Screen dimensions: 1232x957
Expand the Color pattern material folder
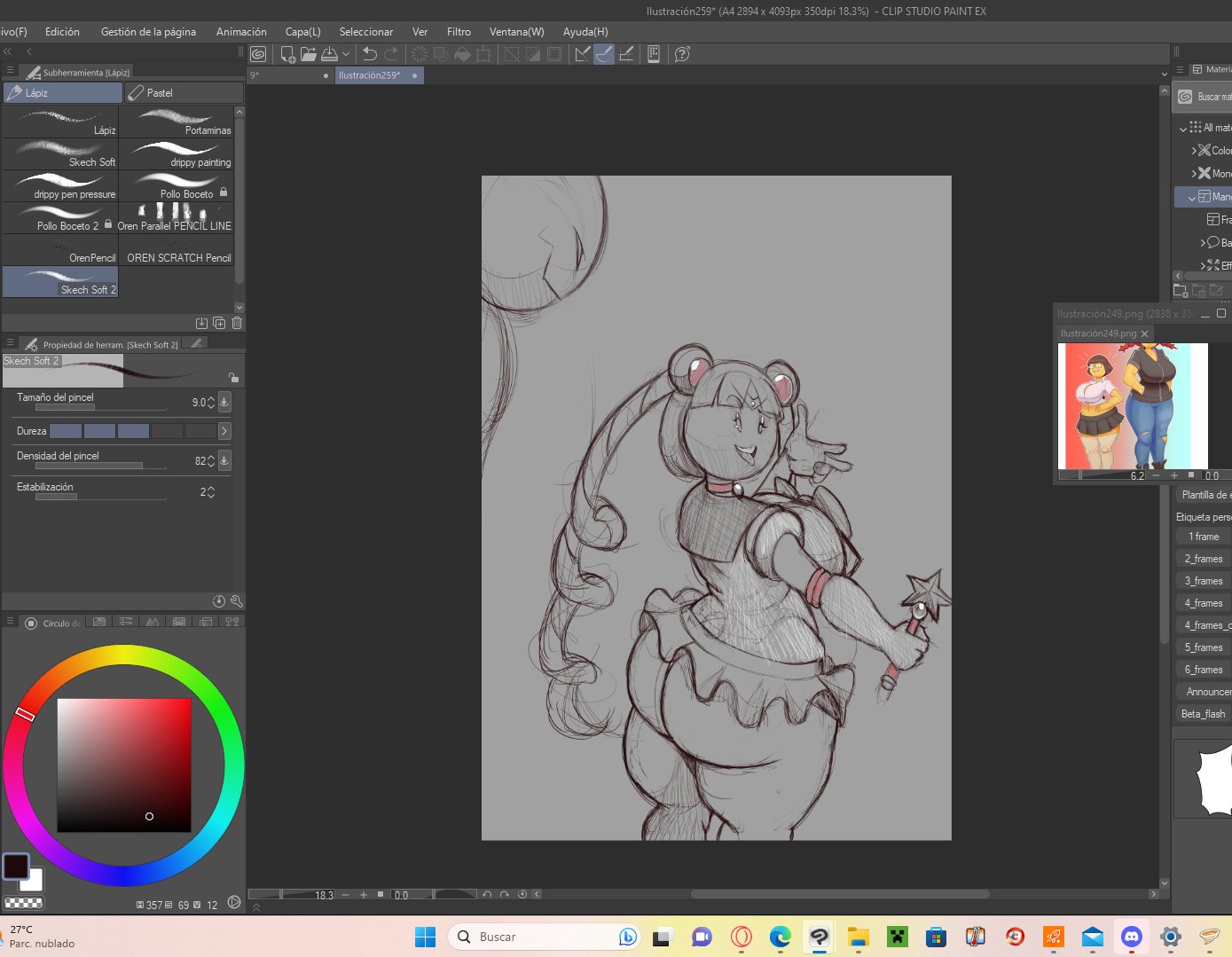pyautogui.click(x=1194, y=151)
